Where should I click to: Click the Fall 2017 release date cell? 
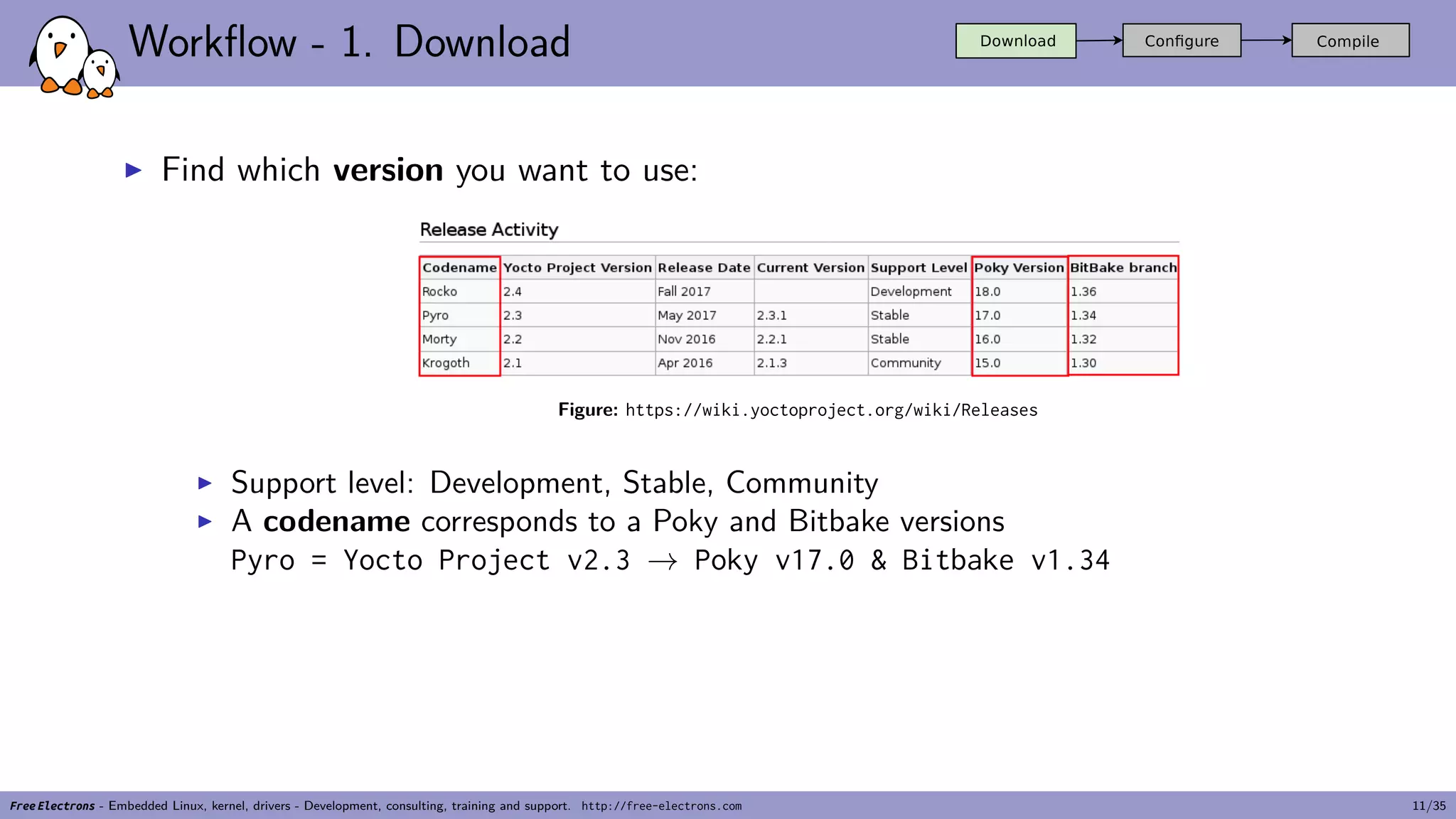tap(704, 291)
